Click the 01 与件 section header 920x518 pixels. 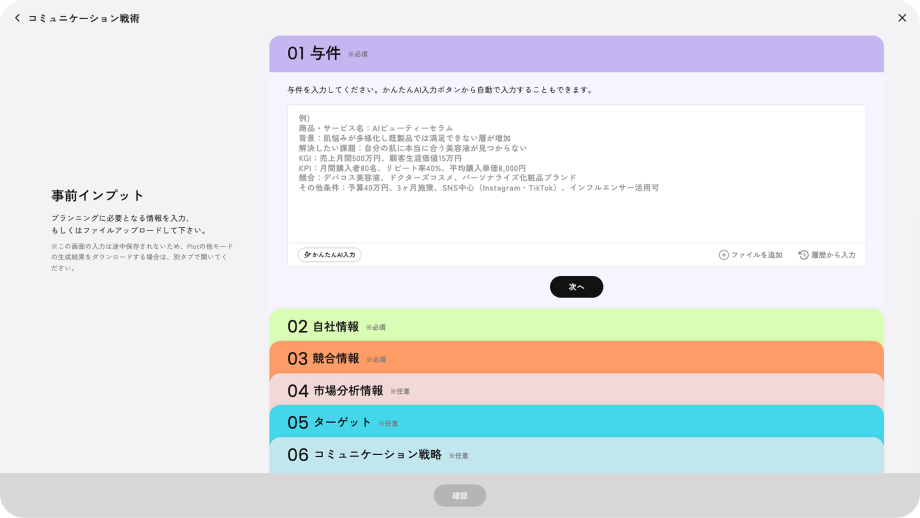[x=576, y=54]
